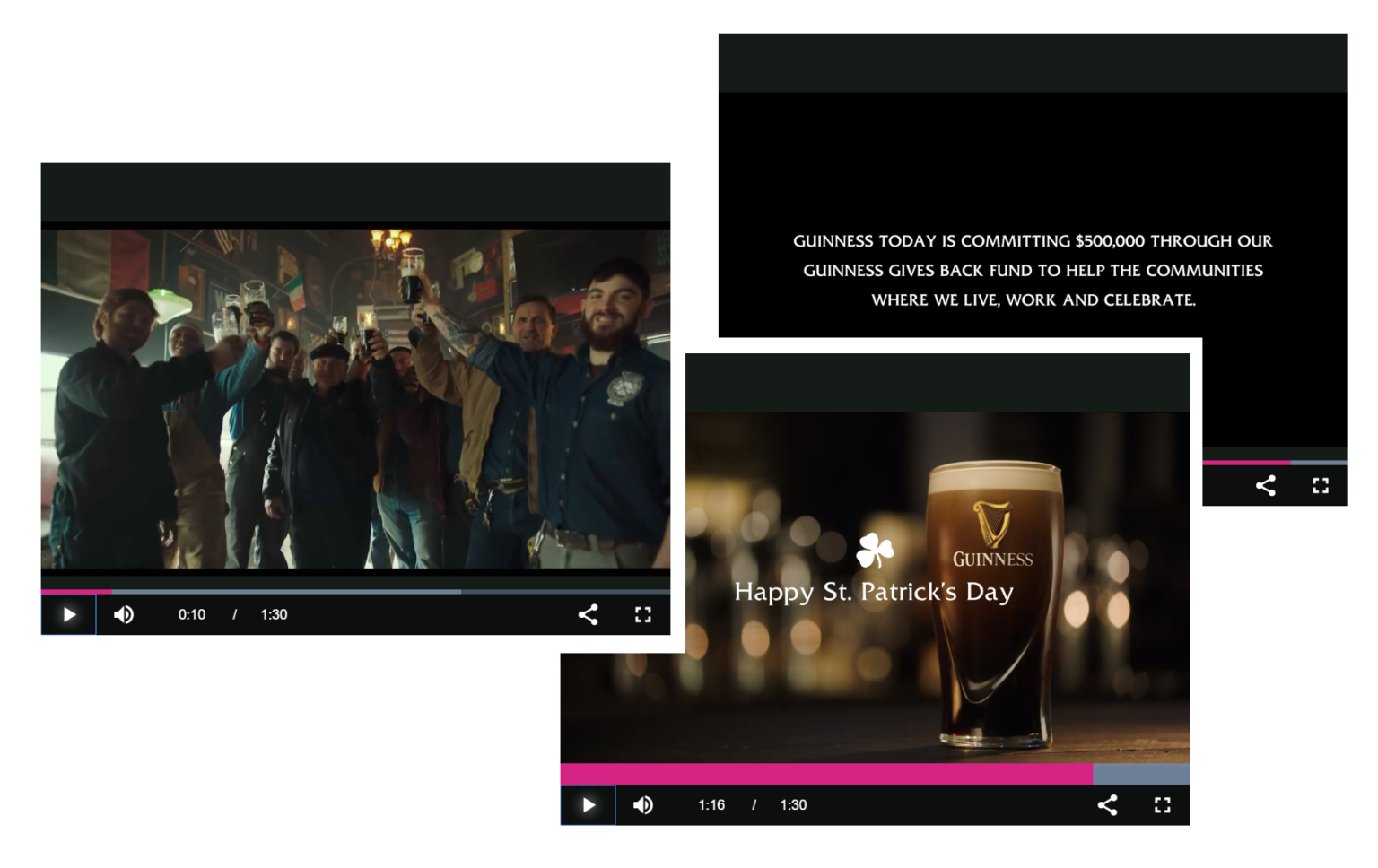Screen dimensions: 1378x868
Task: Click the Guinness $500,000 commitment text
Action: point(1033,270)
